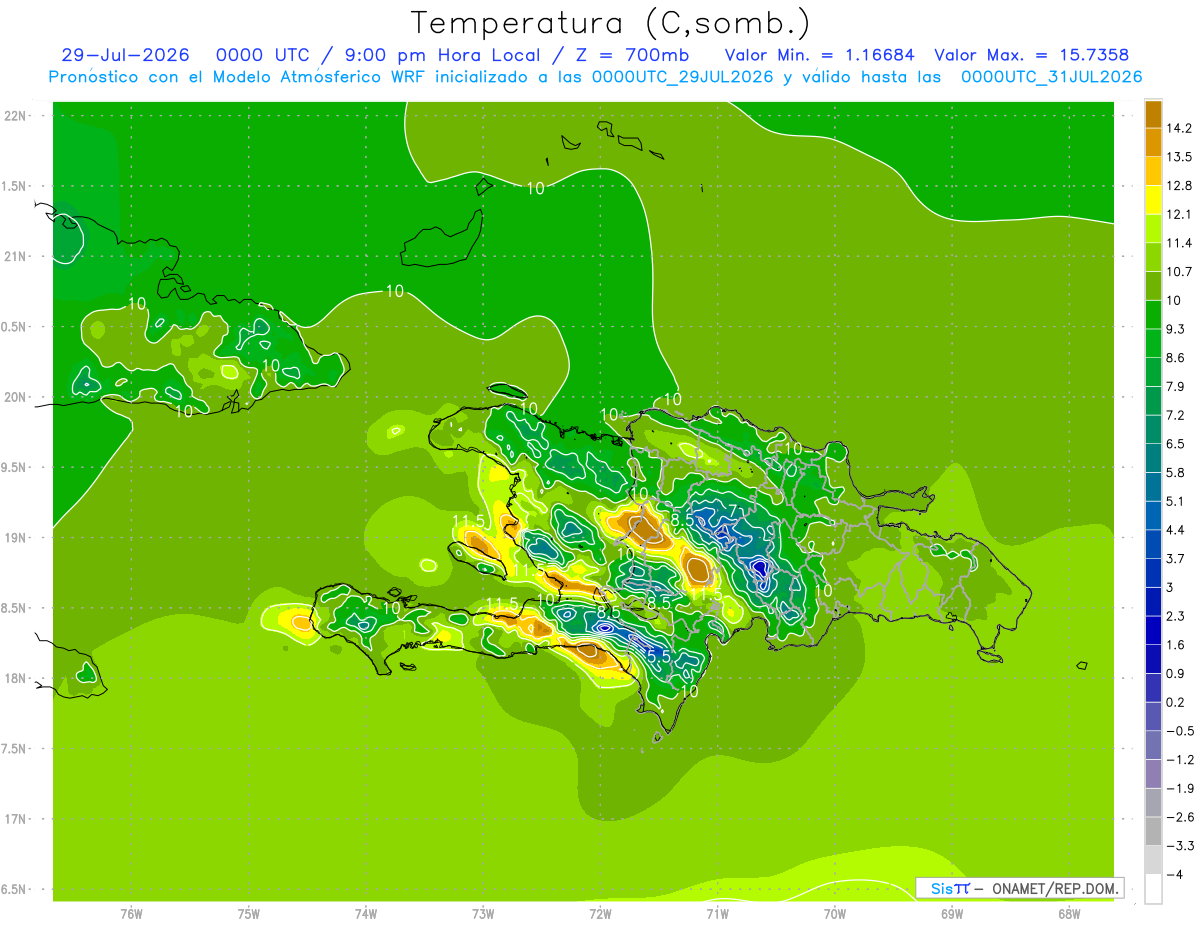
Task: Pick the purple legend swatch between -1.9 and -1.2
Action: pos(1153,773)
